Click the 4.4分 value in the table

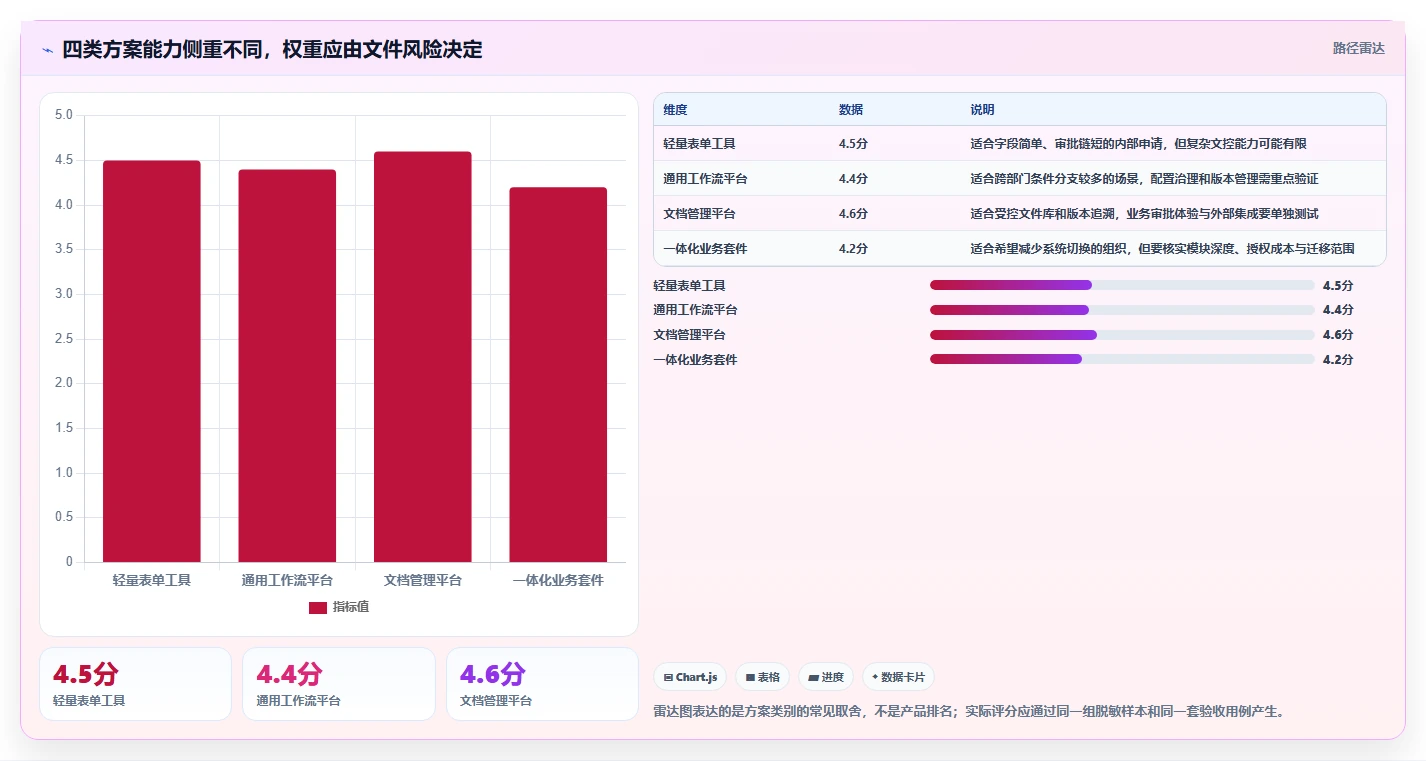853,179
